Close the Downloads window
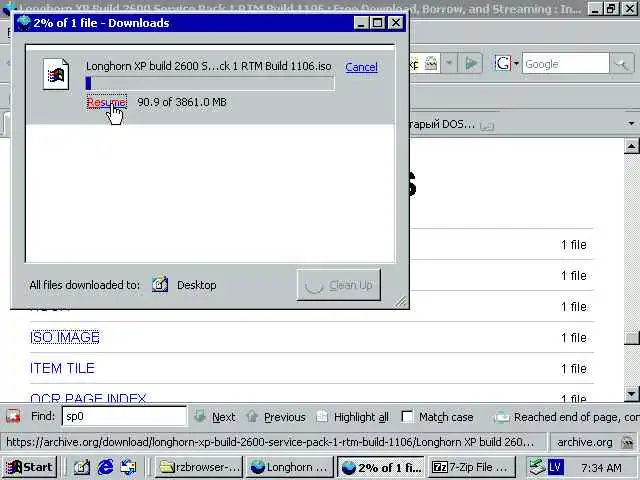 pos(396,23)
